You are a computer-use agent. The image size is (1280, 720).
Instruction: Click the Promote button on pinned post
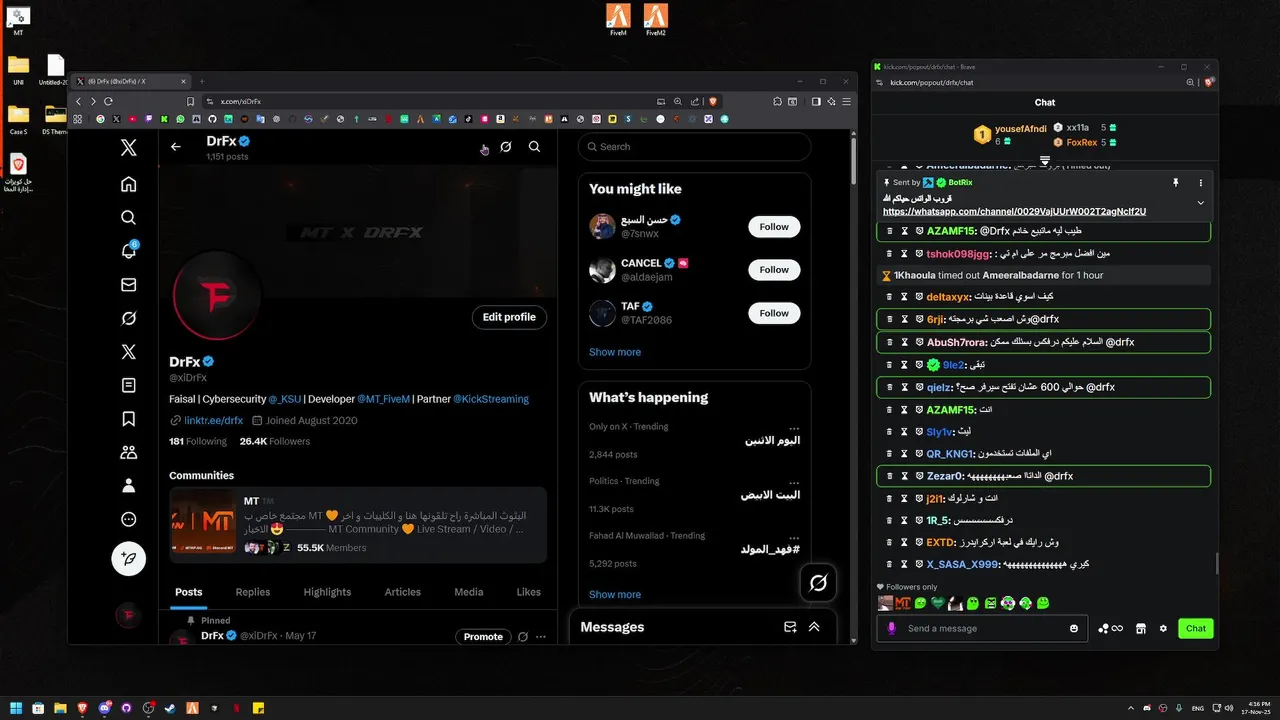pyautogui.click(x=483, y=637)
